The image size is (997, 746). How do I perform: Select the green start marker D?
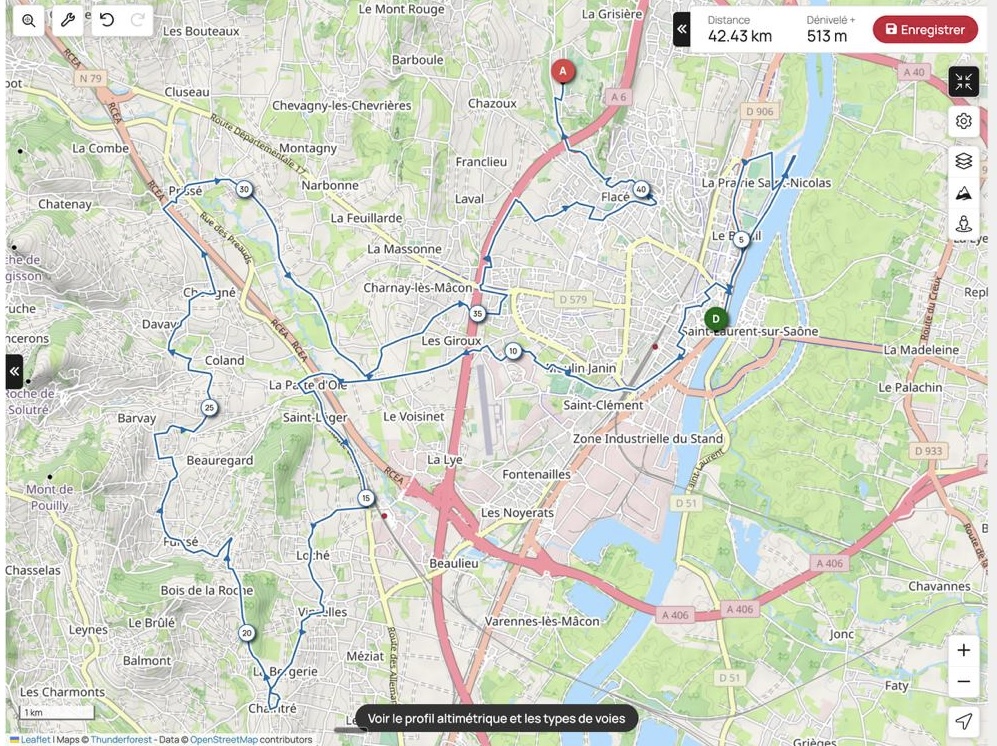pyautogui.click(x=716, y=319)
